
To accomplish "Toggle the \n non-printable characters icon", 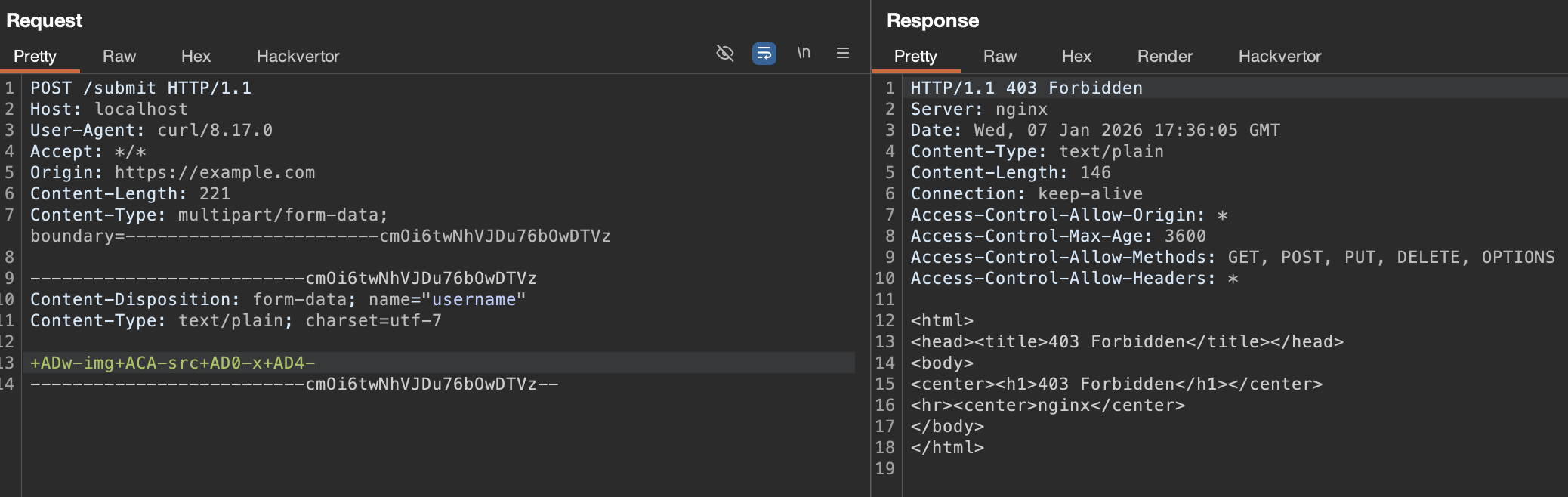I will point(804,53).
